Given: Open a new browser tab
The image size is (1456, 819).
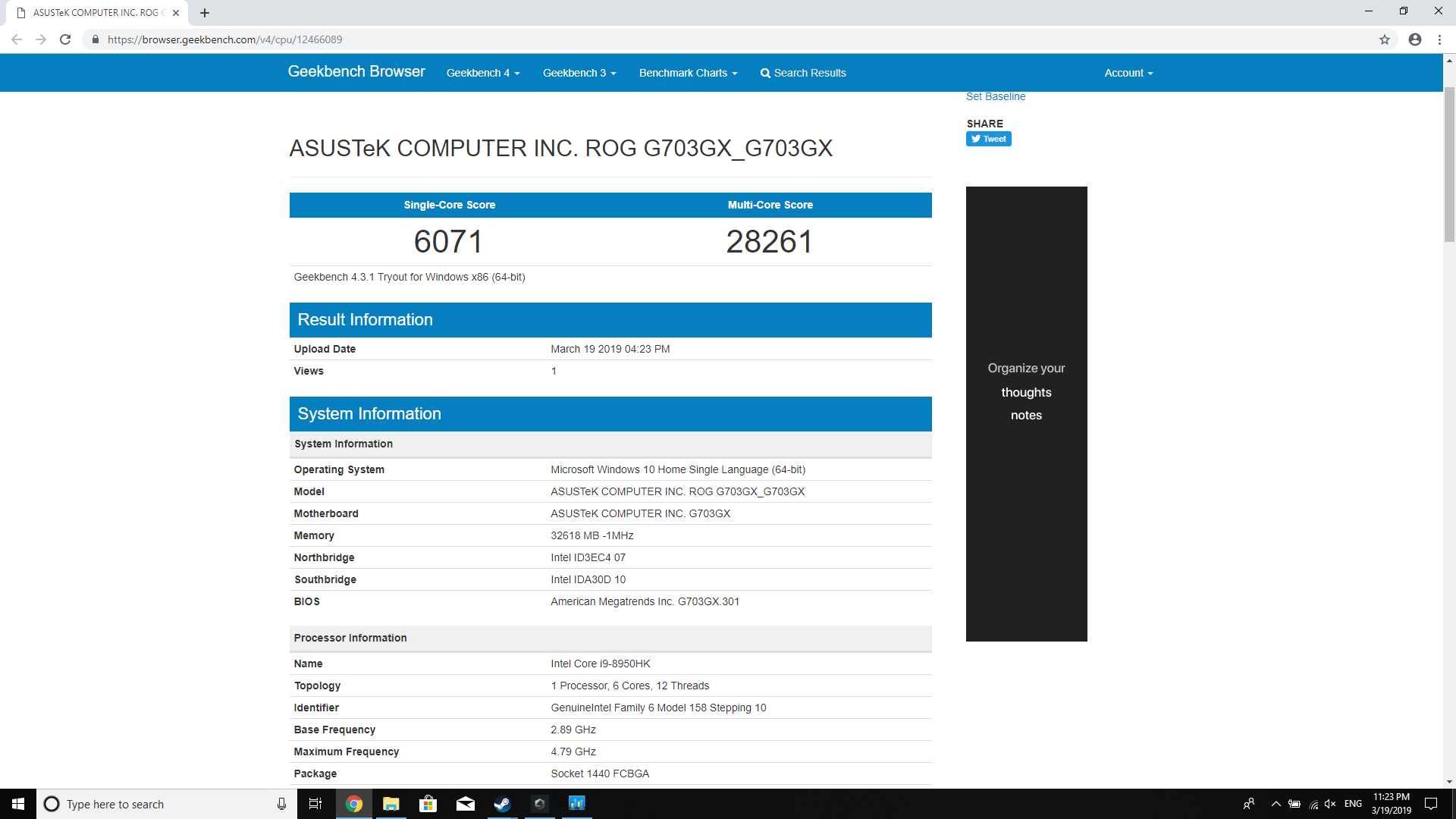Looking at the screenshot, I should [205, 13].
